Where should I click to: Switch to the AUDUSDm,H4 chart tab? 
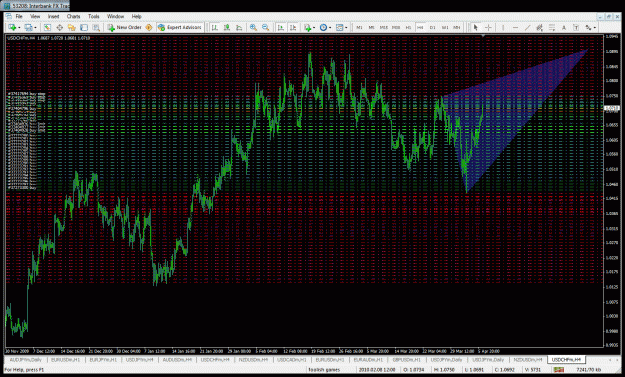pyautogui.click(x=178, y=359)
